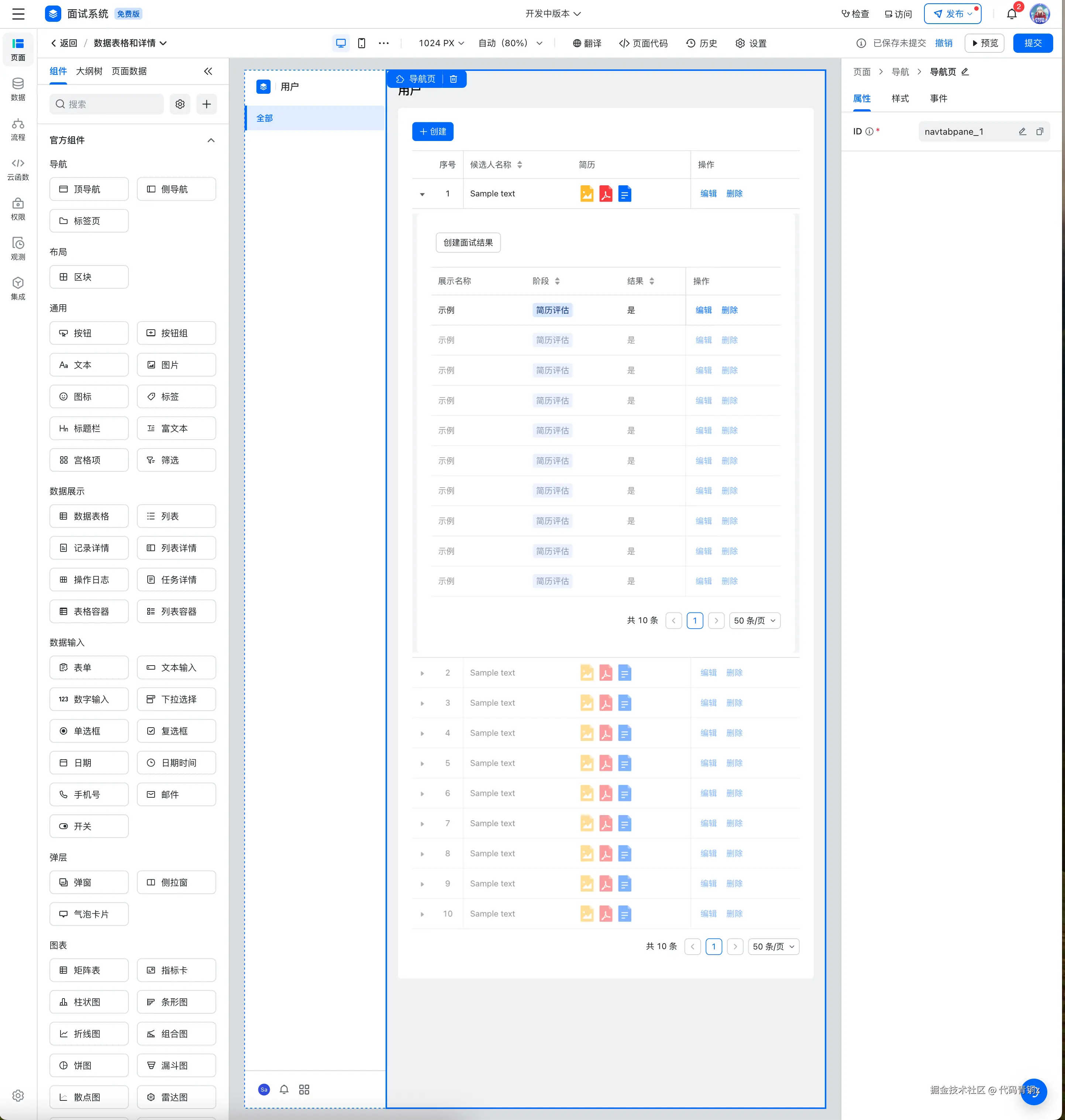This screenshot has height=1120, width=1065.
Task: Collapse expanded row 1 in table
Action: pos(422,194)
